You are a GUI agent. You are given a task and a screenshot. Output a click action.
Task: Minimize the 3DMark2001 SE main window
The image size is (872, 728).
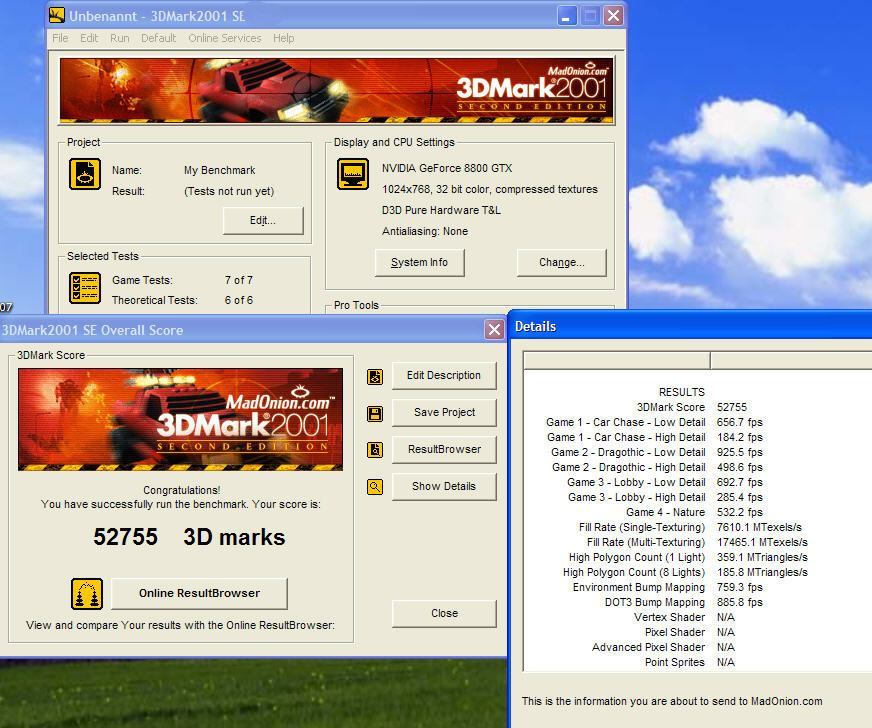click(x=567, y=16)
